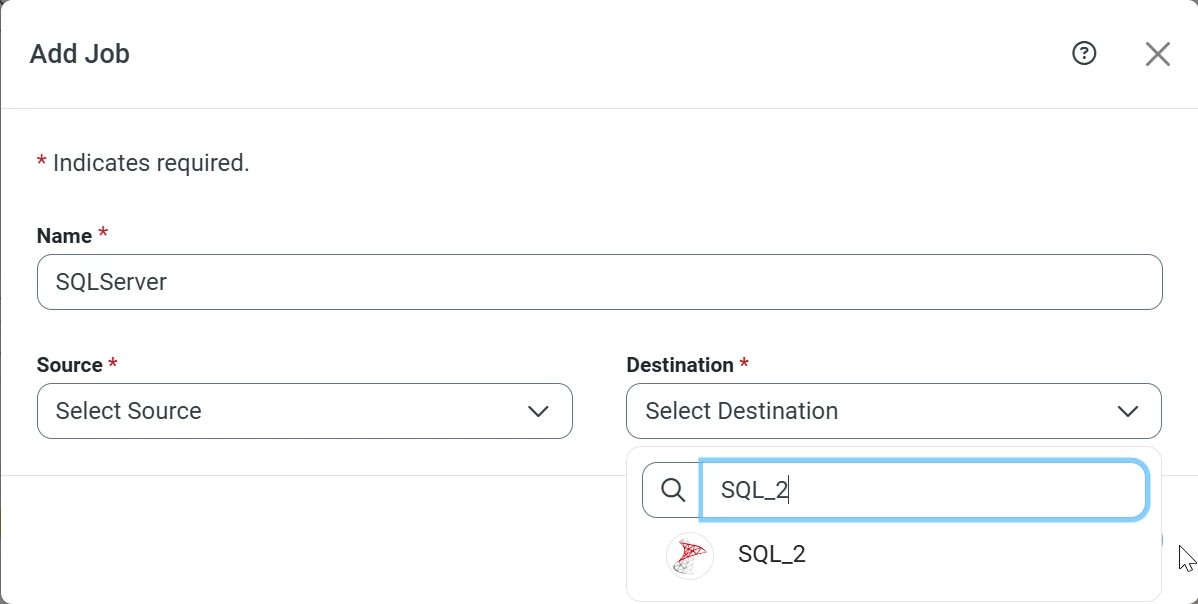Click the Destination field label
The width and height of the screenshot is (1198, 604).
tap(680, 365)
